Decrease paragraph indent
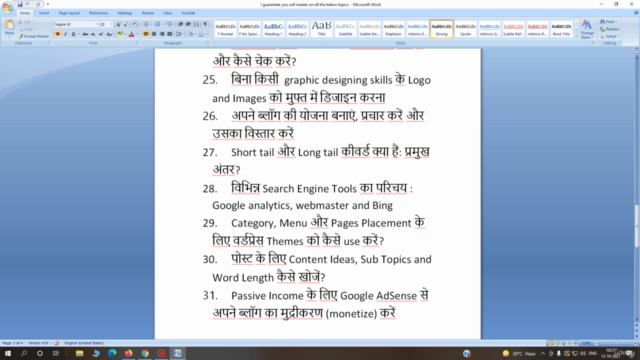The image size is (640, 360). coord(180,24)
